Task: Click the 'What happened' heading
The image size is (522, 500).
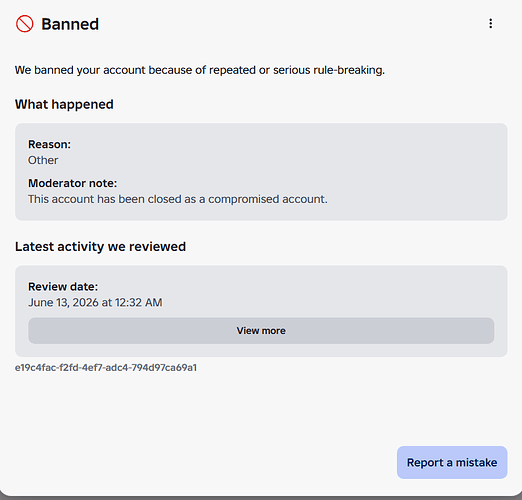Action: [64, 104]
